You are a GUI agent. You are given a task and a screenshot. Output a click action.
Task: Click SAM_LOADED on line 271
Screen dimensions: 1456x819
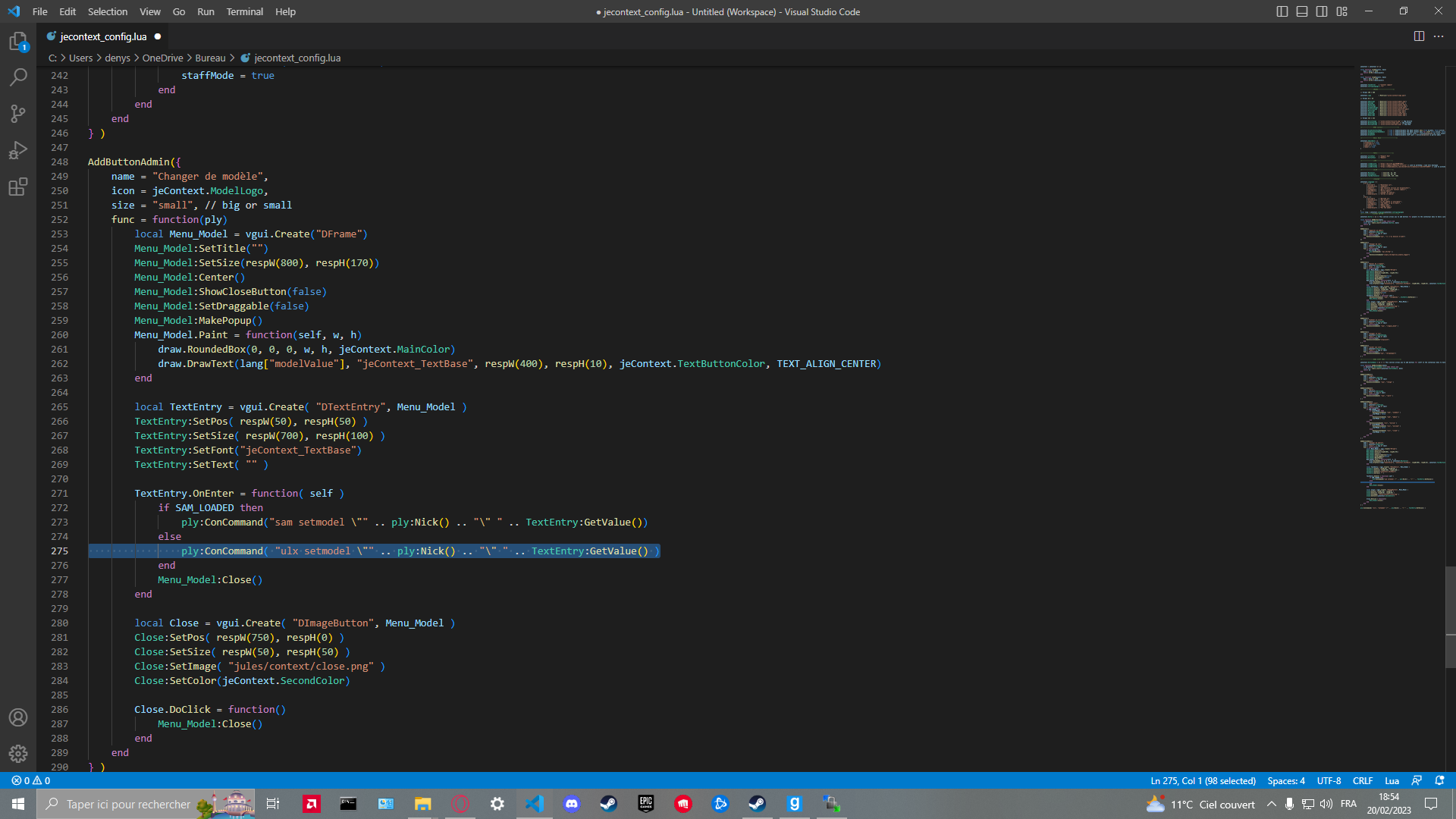(204, 507)
